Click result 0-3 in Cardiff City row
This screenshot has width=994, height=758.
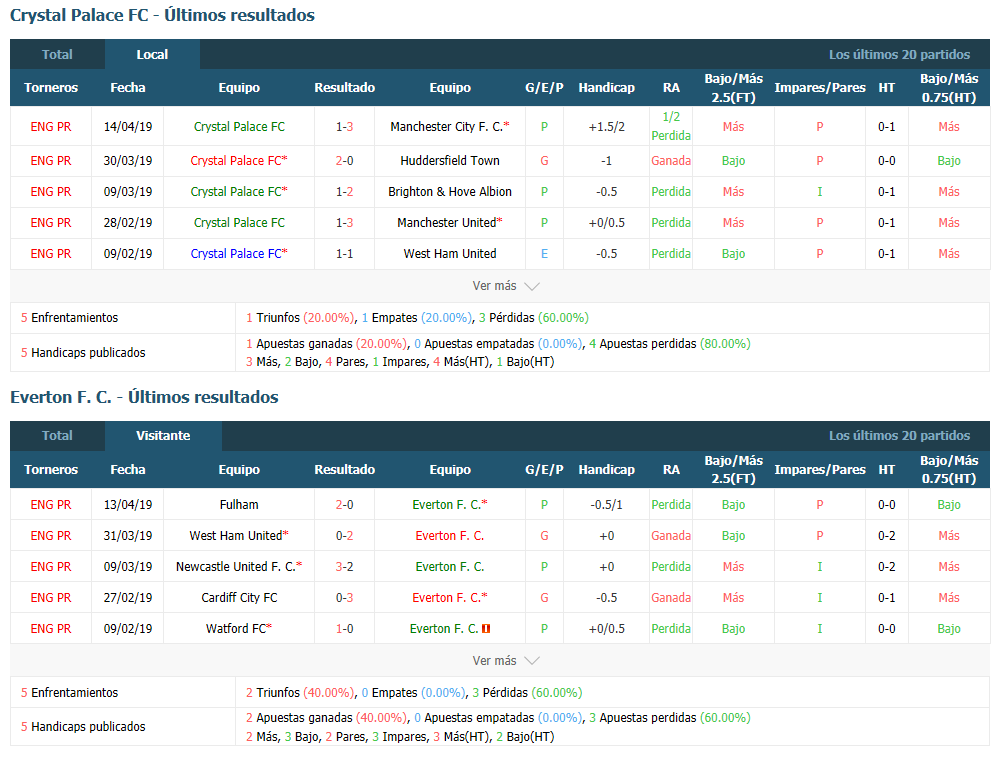pos(344,598)
